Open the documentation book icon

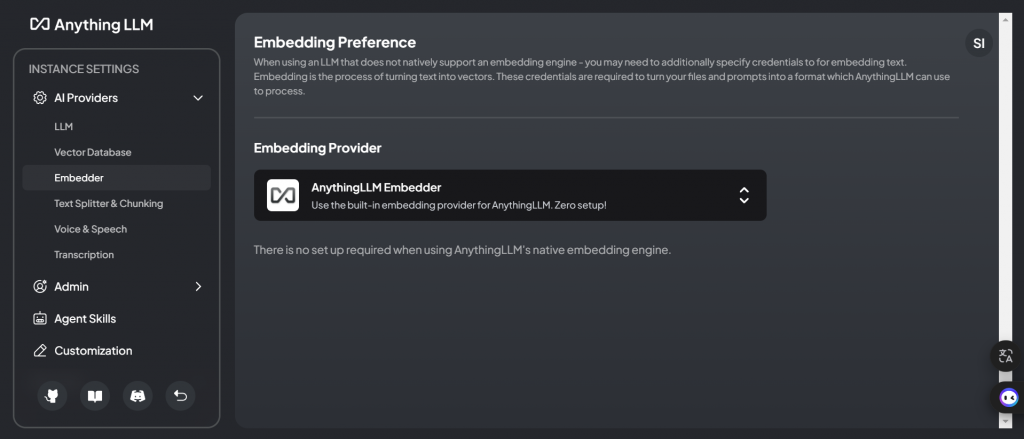click(95, 396)
